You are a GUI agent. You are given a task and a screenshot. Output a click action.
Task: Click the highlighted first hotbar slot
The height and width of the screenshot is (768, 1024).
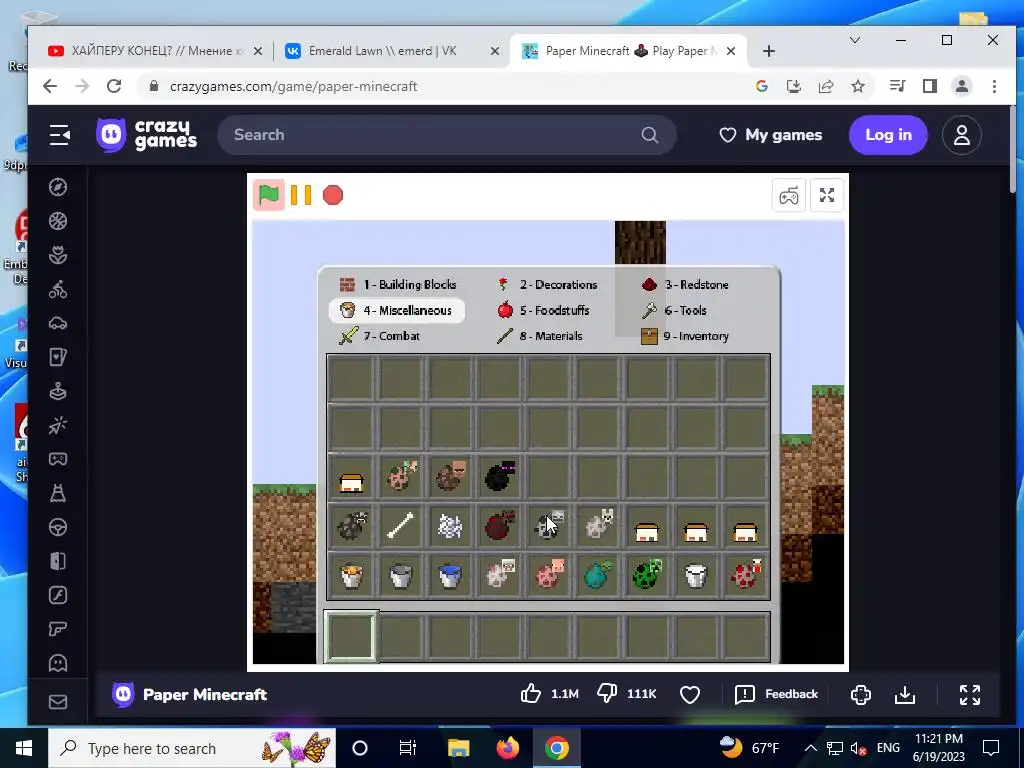pos(351,637)
